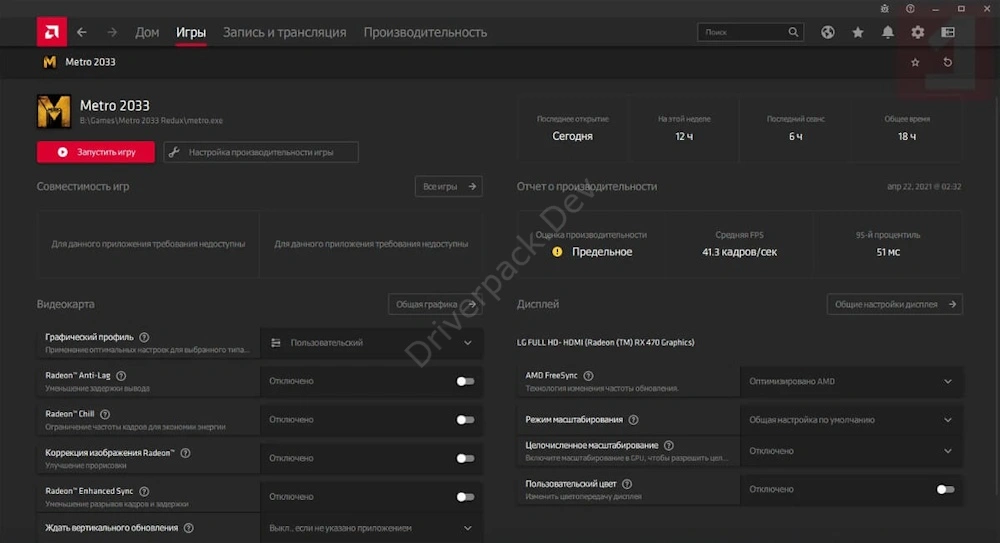This screenshot has width=1000, height=543.
Task: Open settings gear icon
Action: [x=918, y=32]
